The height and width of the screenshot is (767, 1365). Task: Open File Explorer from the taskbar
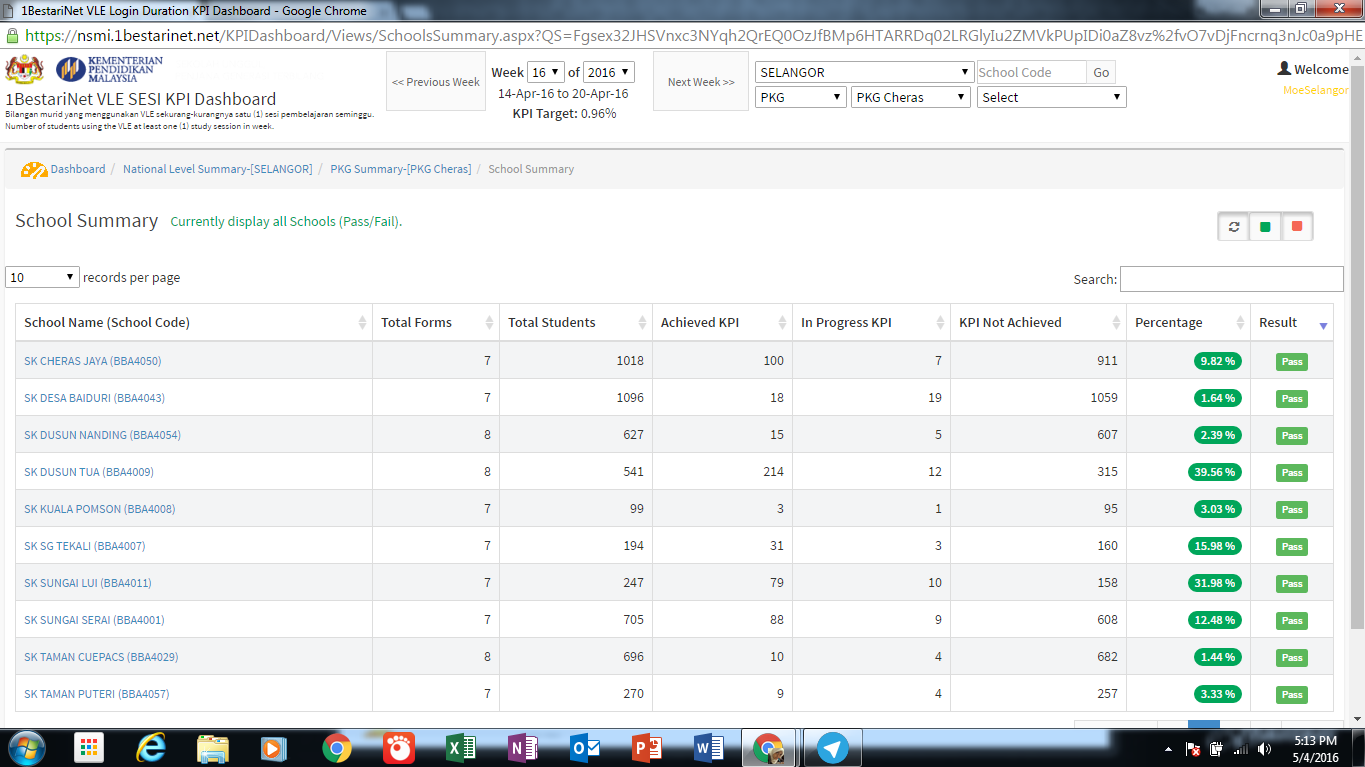coord(213,748)
